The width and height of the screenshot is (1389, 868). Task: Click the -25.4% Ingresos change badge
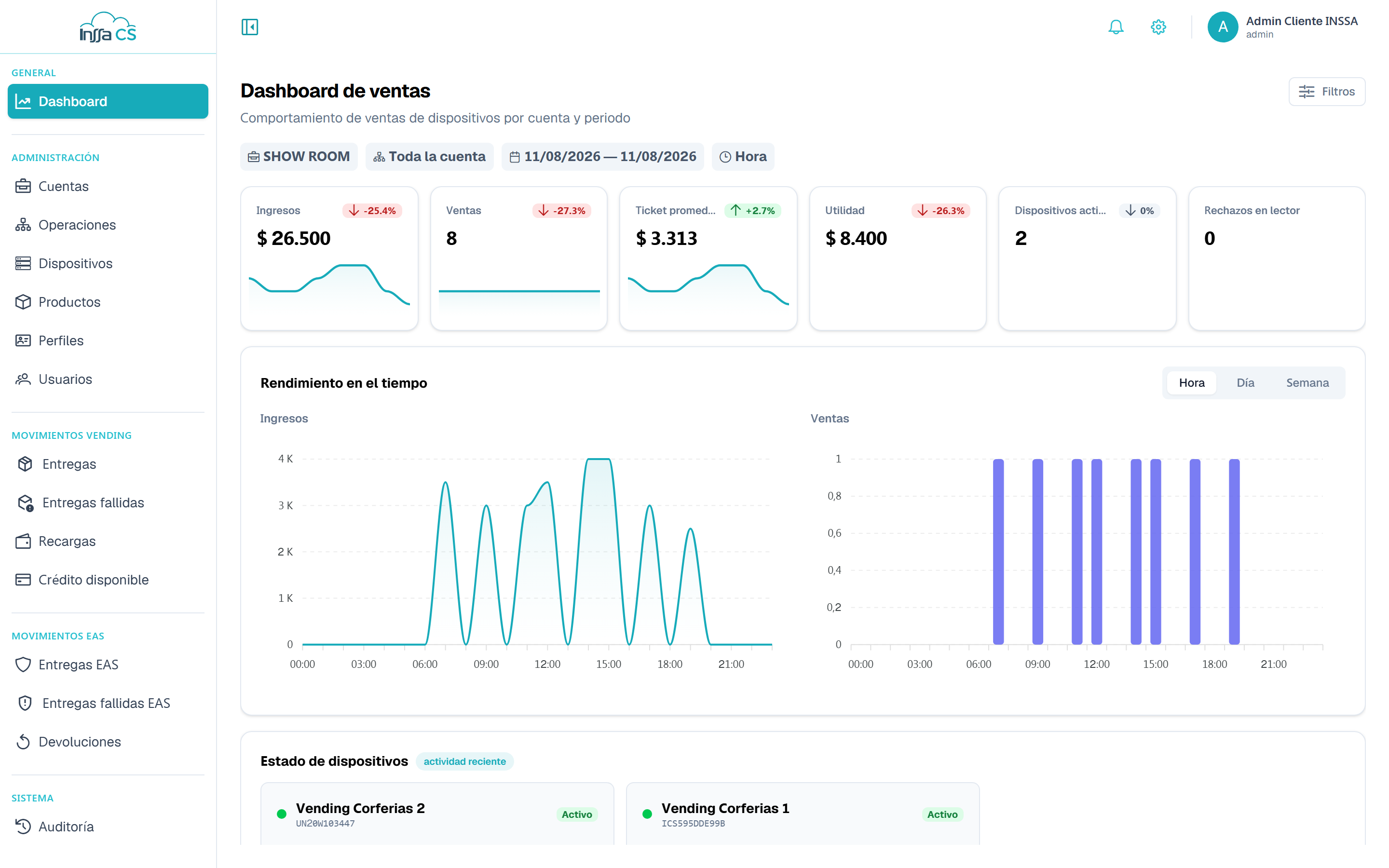coord(372,211)
